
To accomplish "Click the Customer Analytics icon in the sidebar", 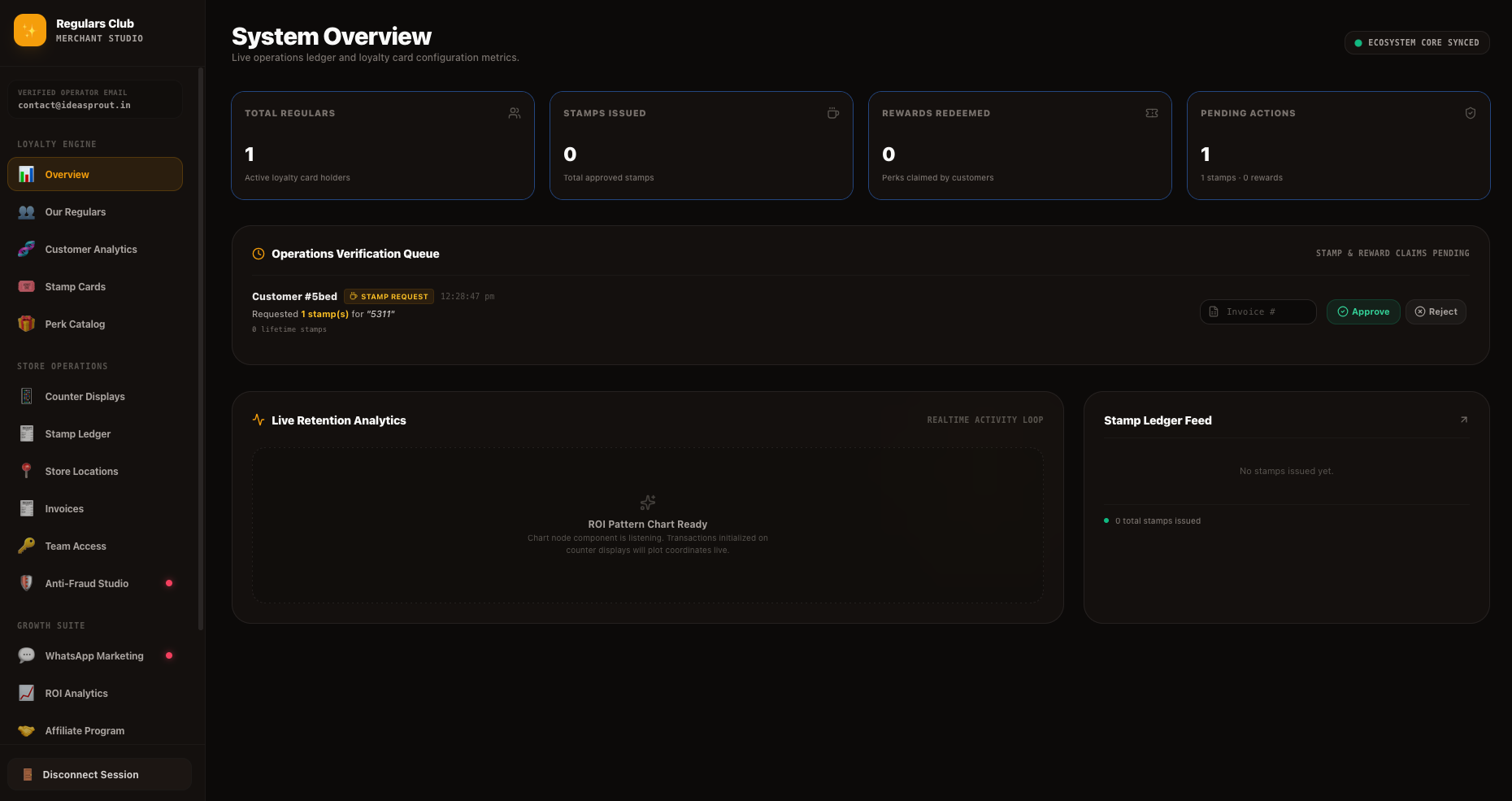I will point(27,249).
